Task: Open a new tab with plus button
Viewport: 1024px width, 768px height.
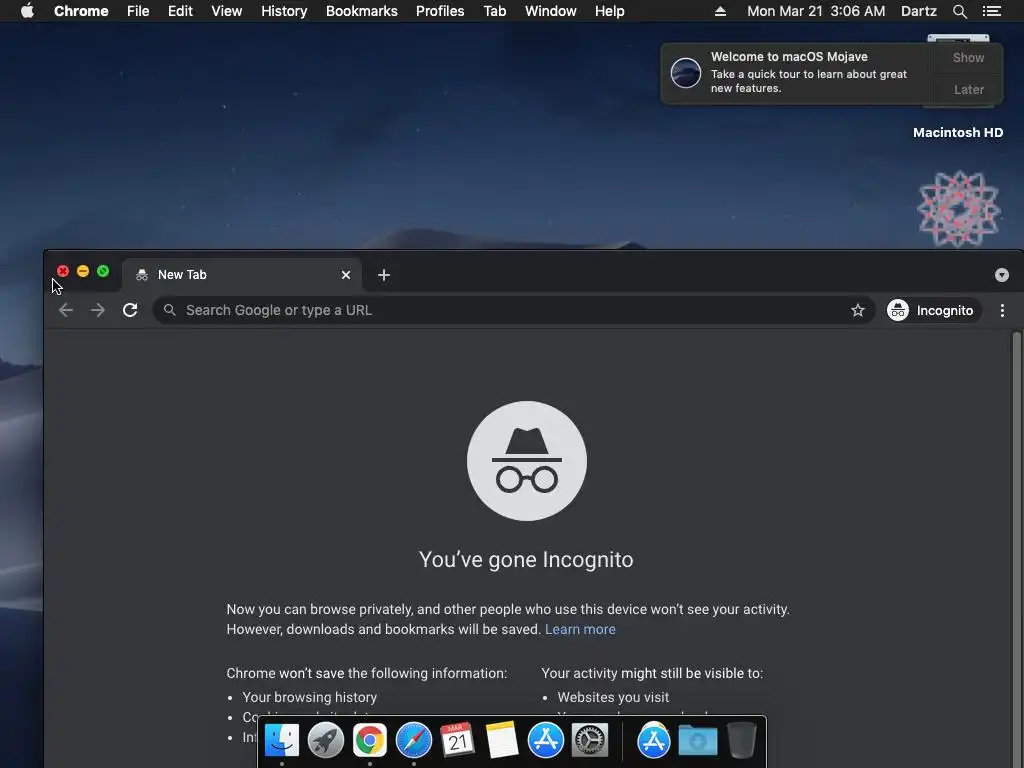Action: pyautogui.click(x=384, y=275)
